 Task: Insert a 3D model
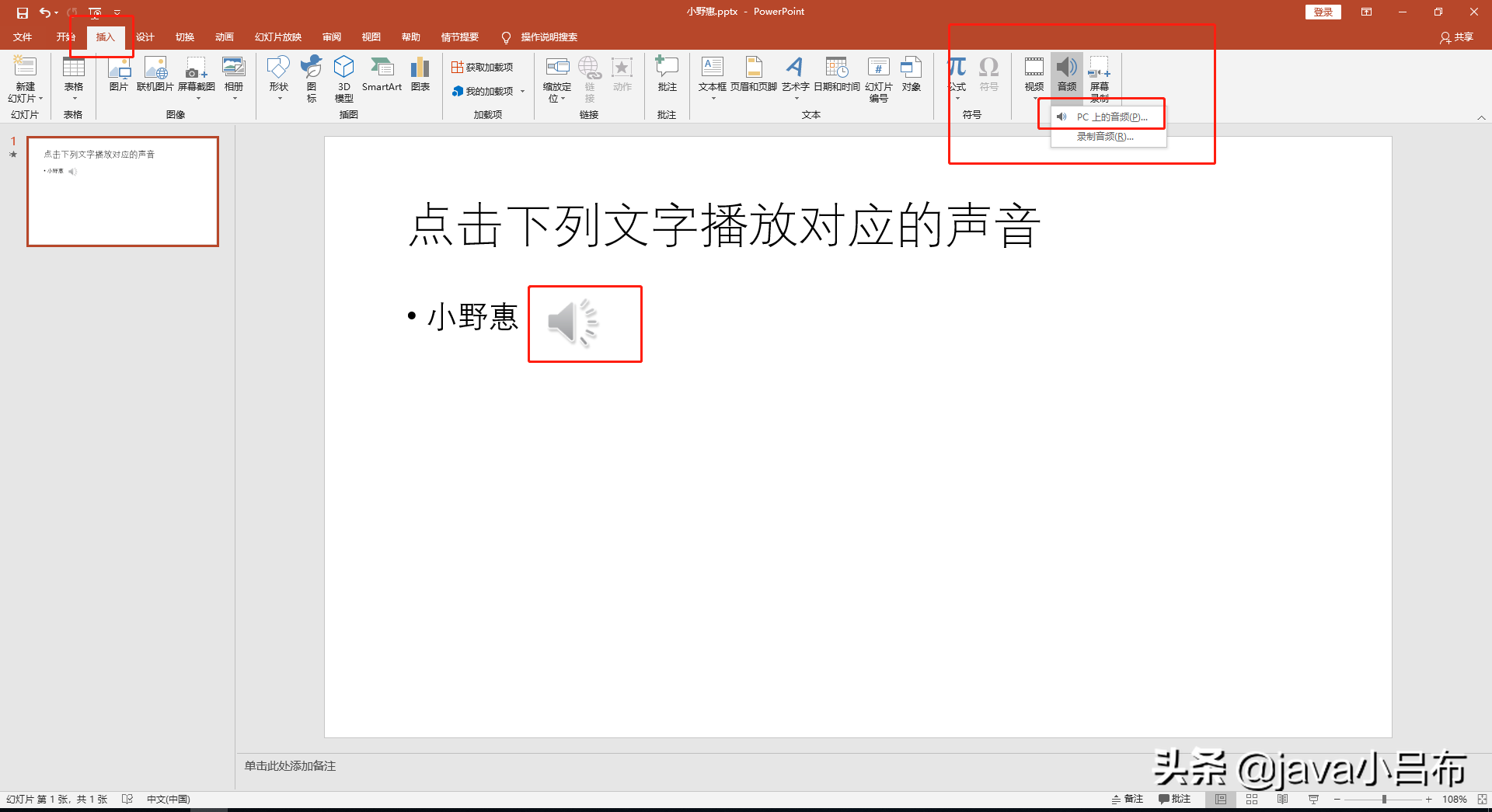344,78
